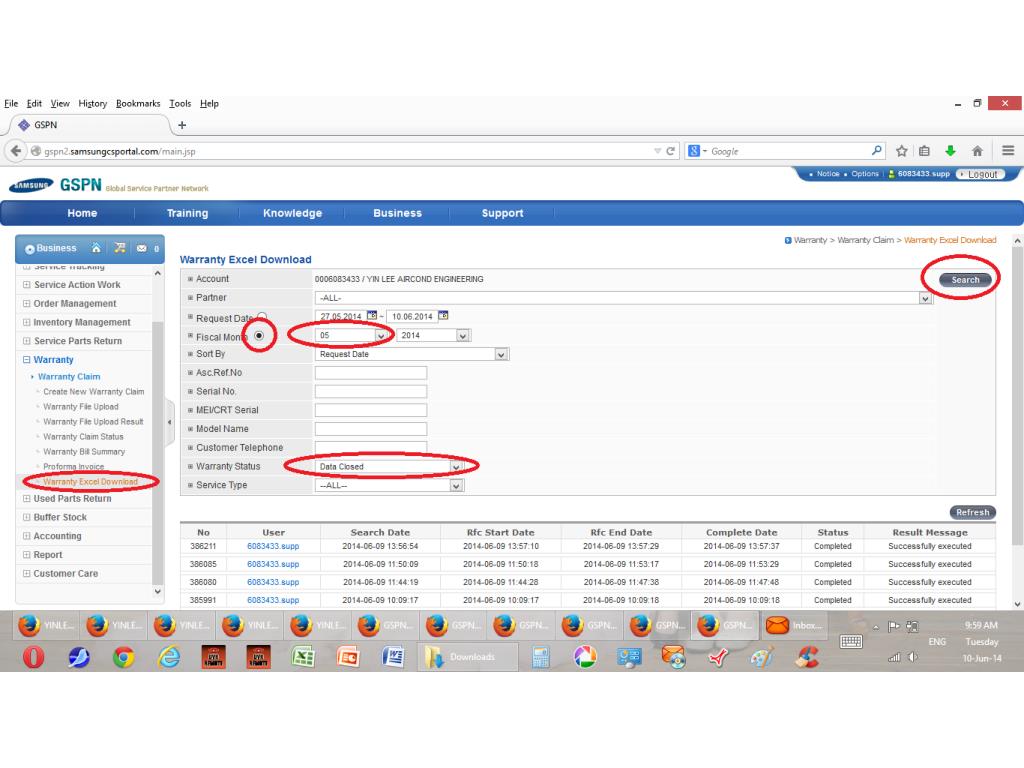Open the mail envelope icon in the Business panel

(141, 248)
